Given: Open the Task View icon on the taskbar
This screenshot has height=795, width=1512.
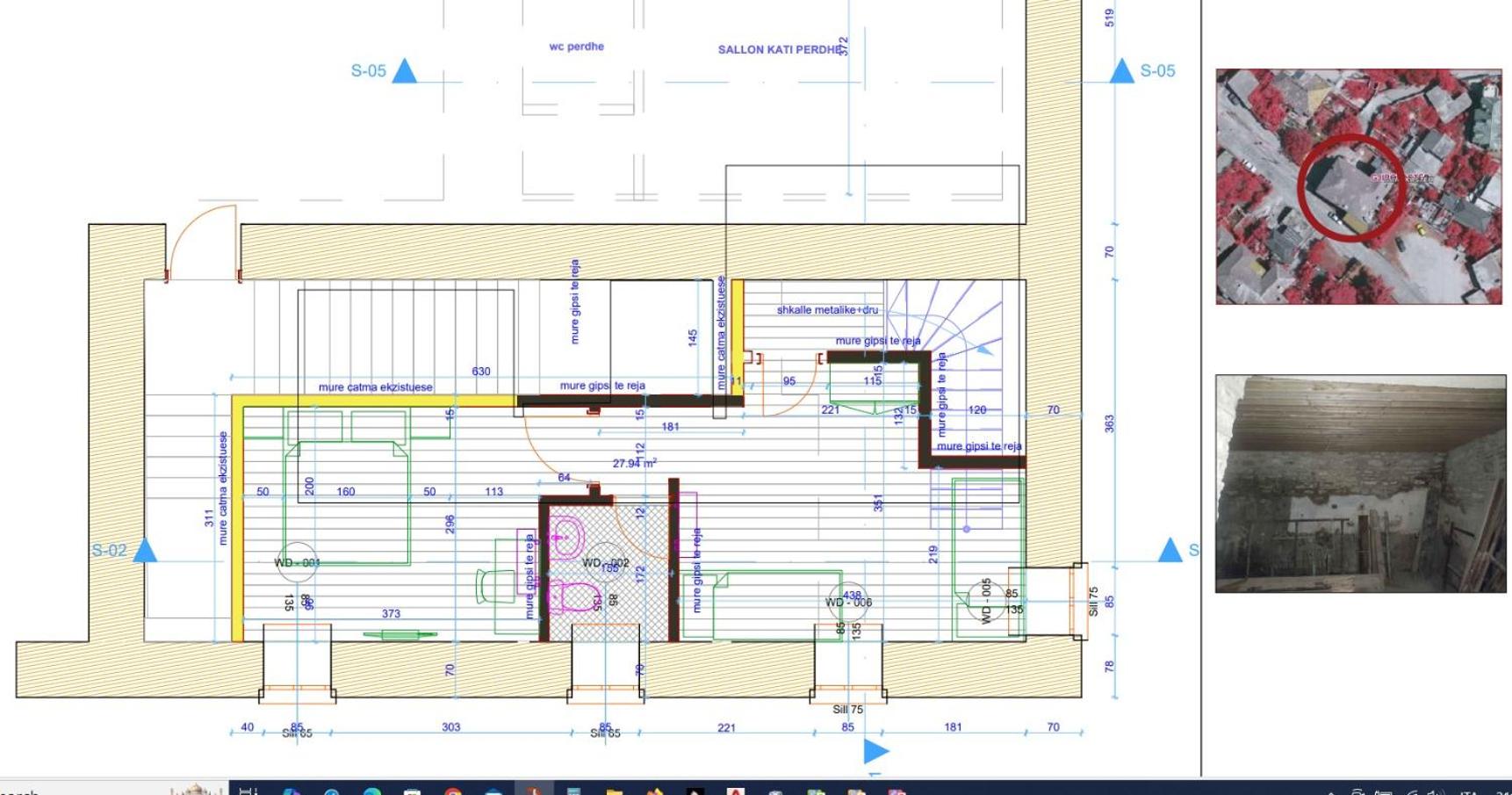Looking at the screenshot, I should (248, 791).
